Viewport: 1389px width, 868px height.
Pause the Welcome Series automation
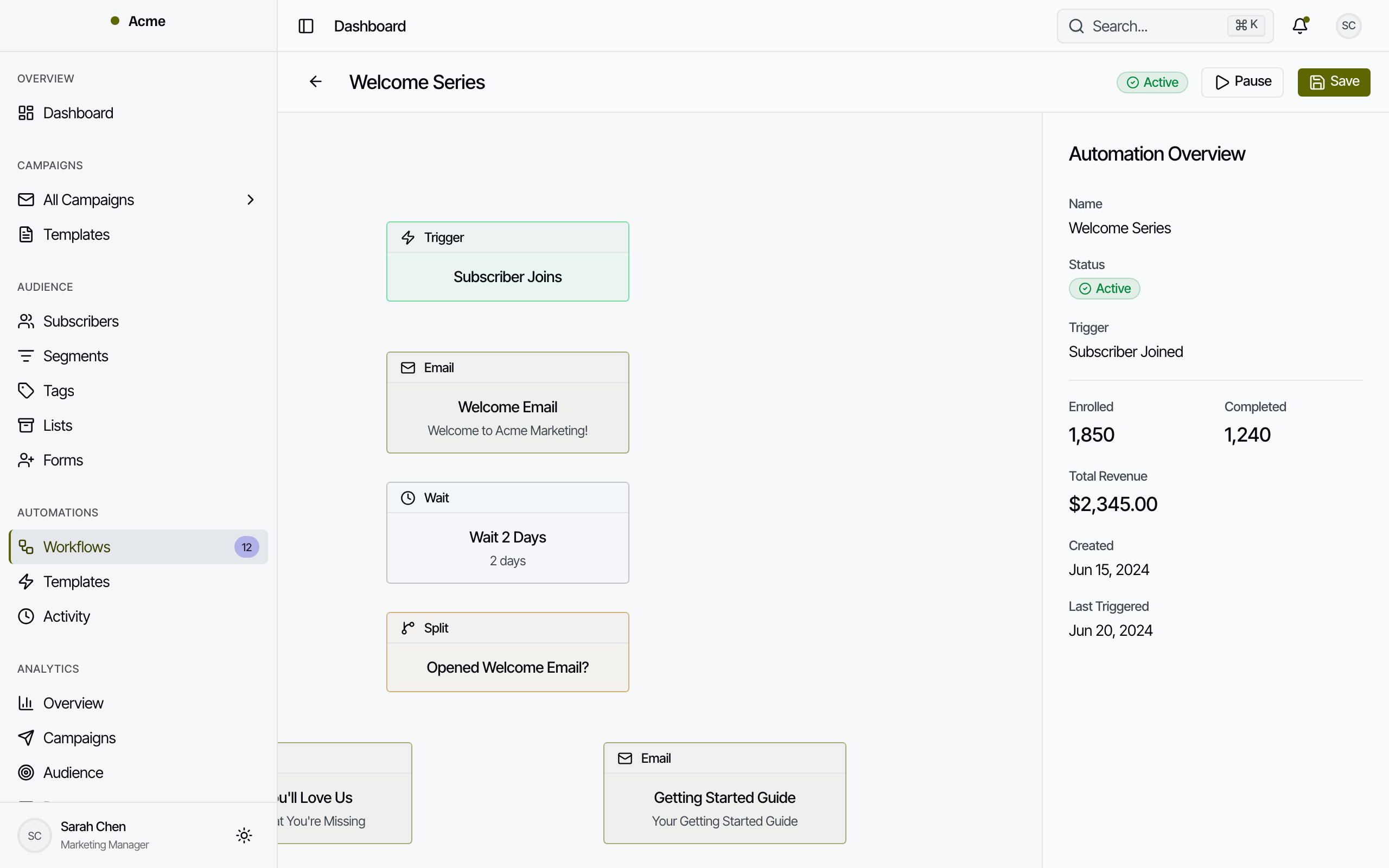[x=1242, y=82]
